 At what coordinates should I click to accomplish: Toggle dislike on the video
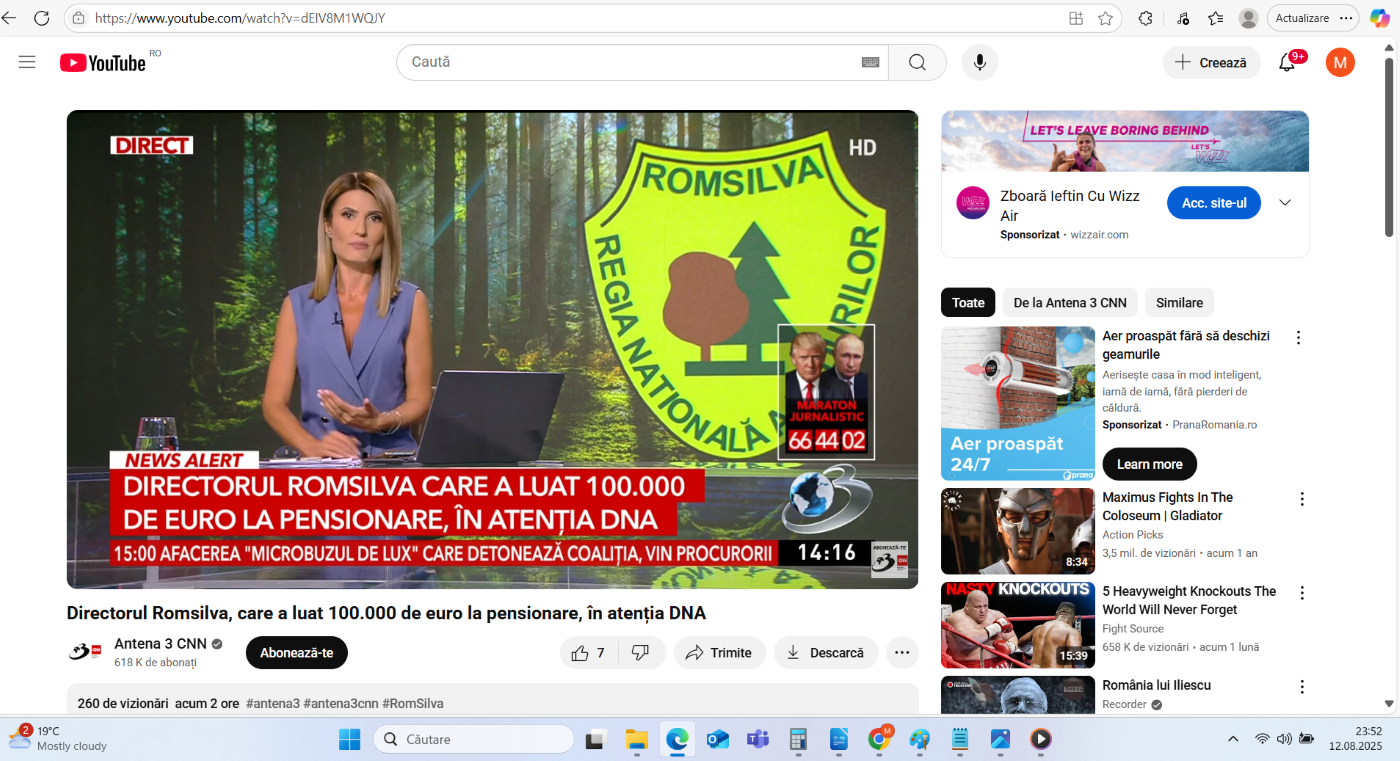tap(641, 652)
